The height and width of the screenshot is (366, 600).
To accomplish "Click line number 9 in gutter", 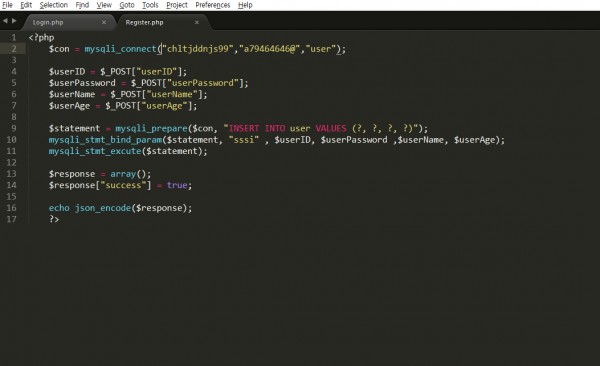I will coord(14,128).
